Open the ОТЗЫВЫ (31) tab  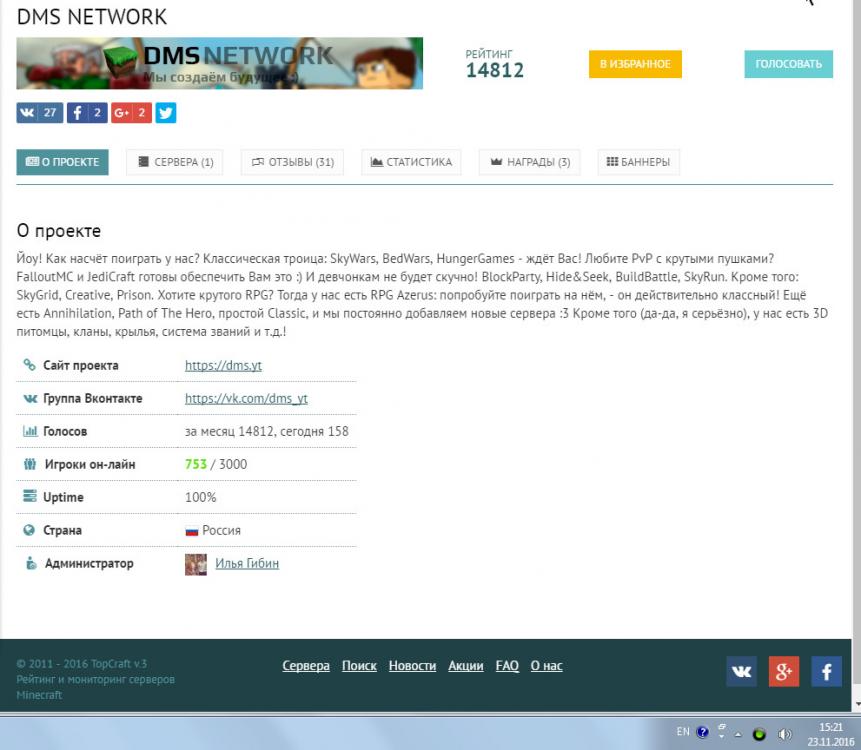coord(292,162)
